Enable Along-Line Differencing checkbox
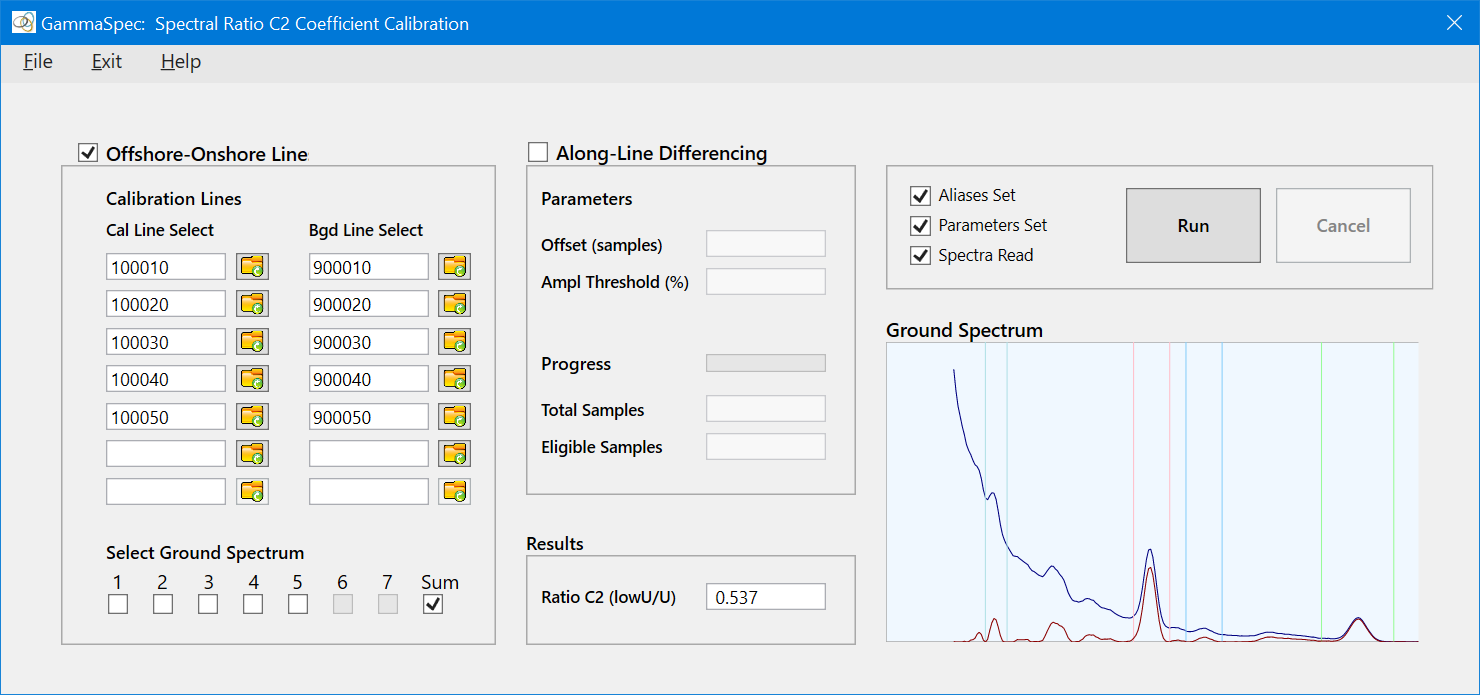Screen dimensions: 1480x695 pyautogui.click(x=539, y=153)
